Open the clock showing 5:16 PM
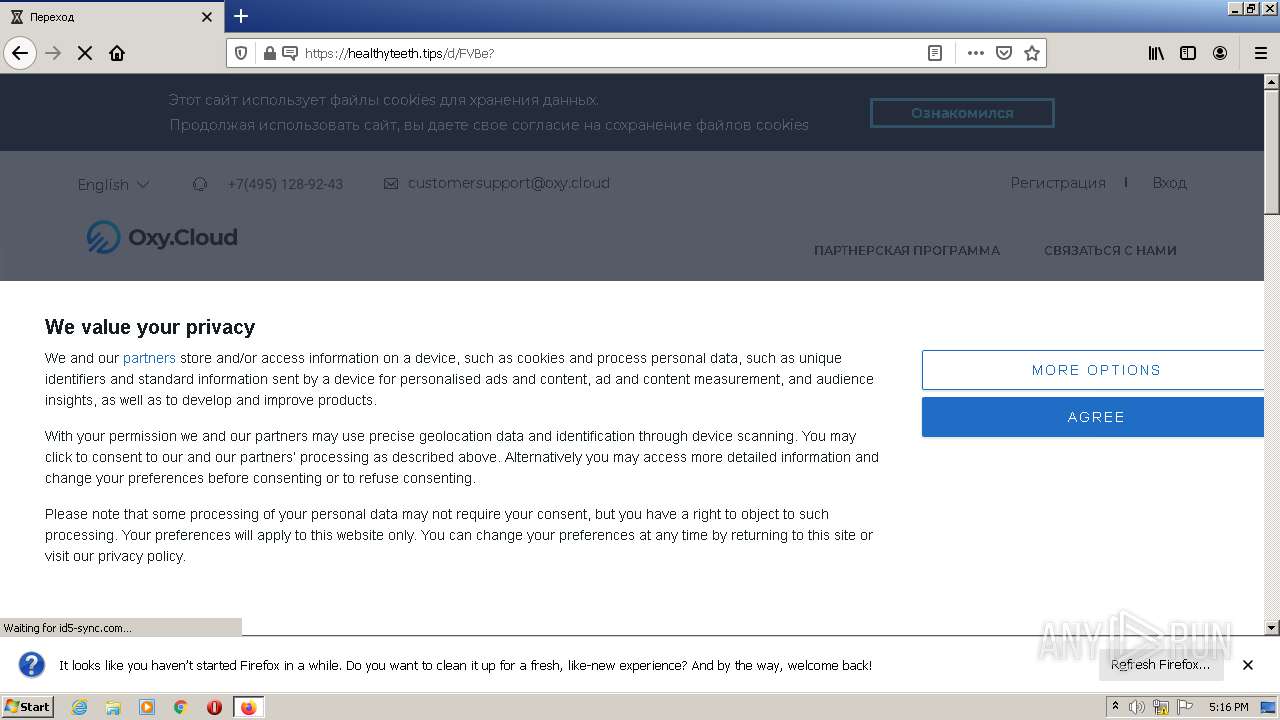This screenshot has height=720, width=1280. tap(1228, 707)
